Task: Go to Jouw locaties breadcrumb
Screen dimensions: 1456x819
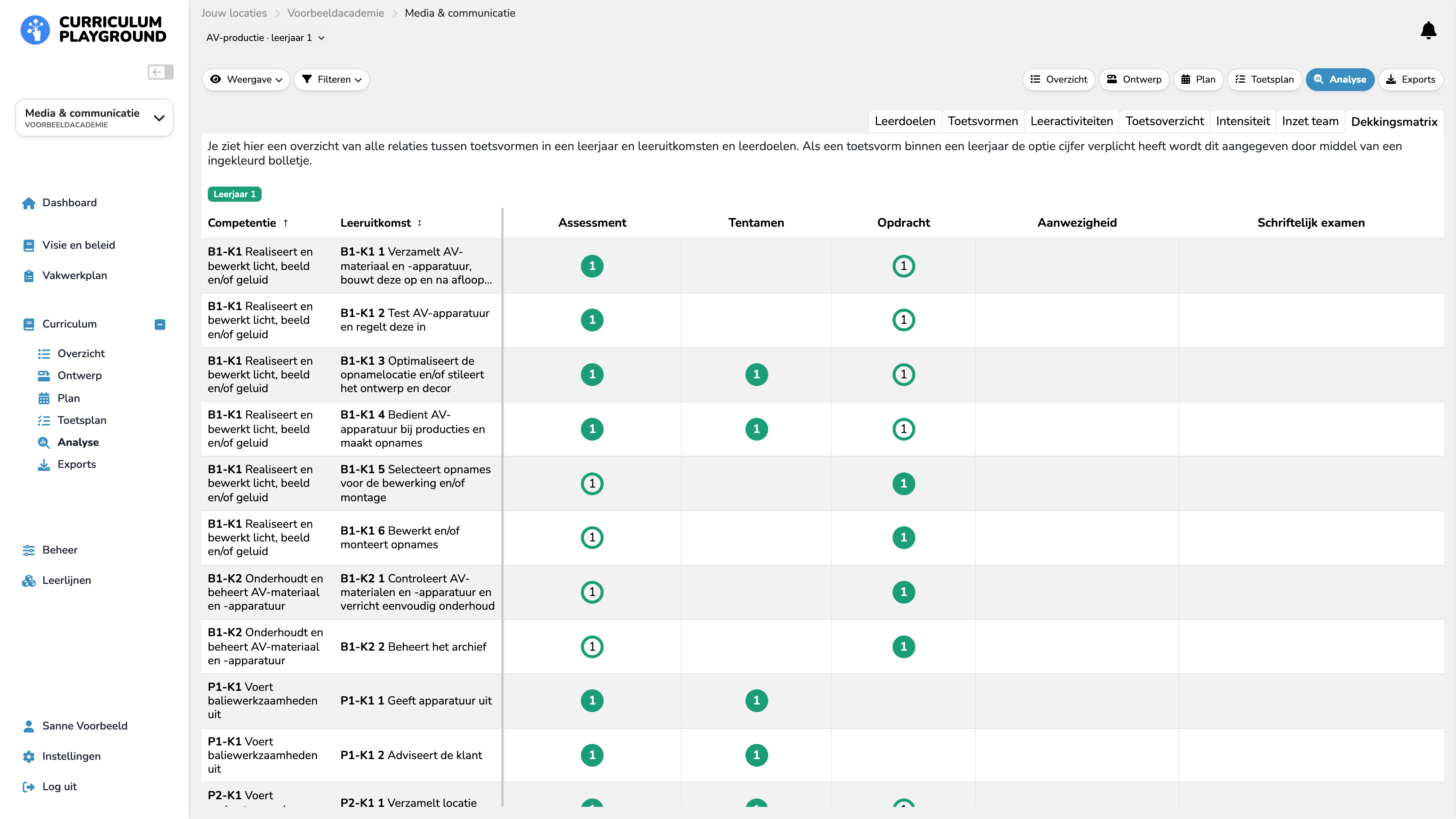Action: (x=234, y=13)
